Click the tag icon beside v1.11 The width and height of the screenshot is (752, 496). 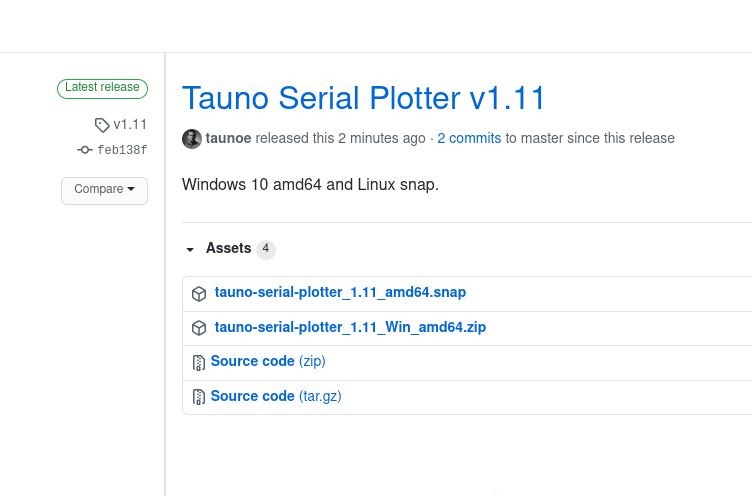102,125
